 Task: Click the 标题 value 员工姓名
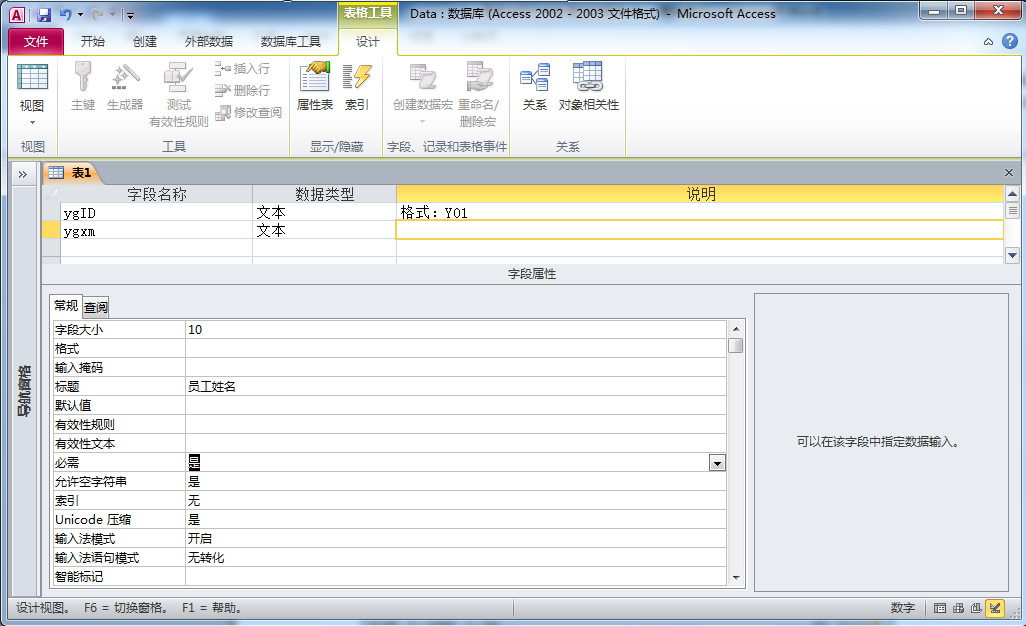455,387
